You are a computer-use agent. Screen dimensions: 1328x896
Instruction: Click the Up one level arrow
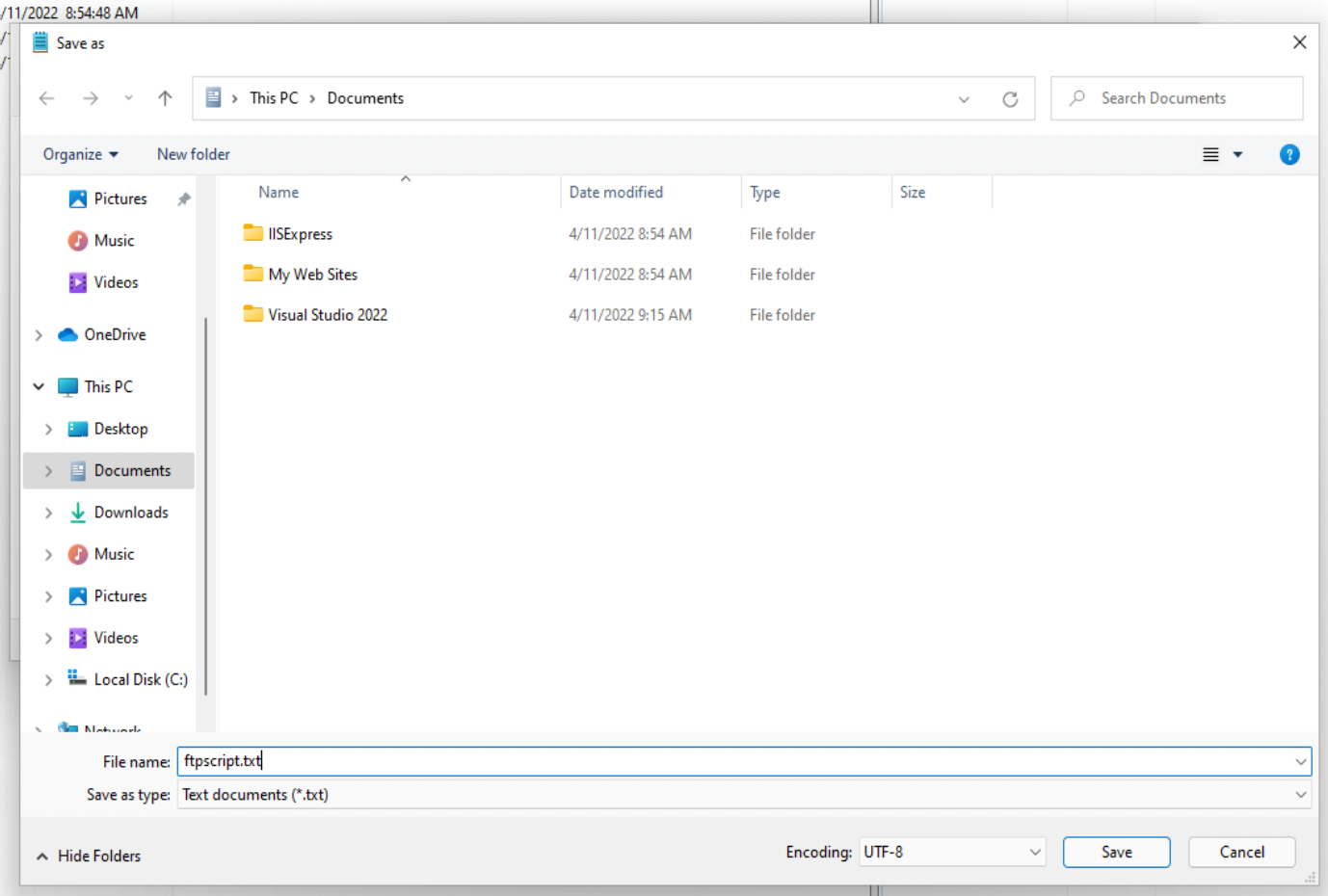pos(165,98)
